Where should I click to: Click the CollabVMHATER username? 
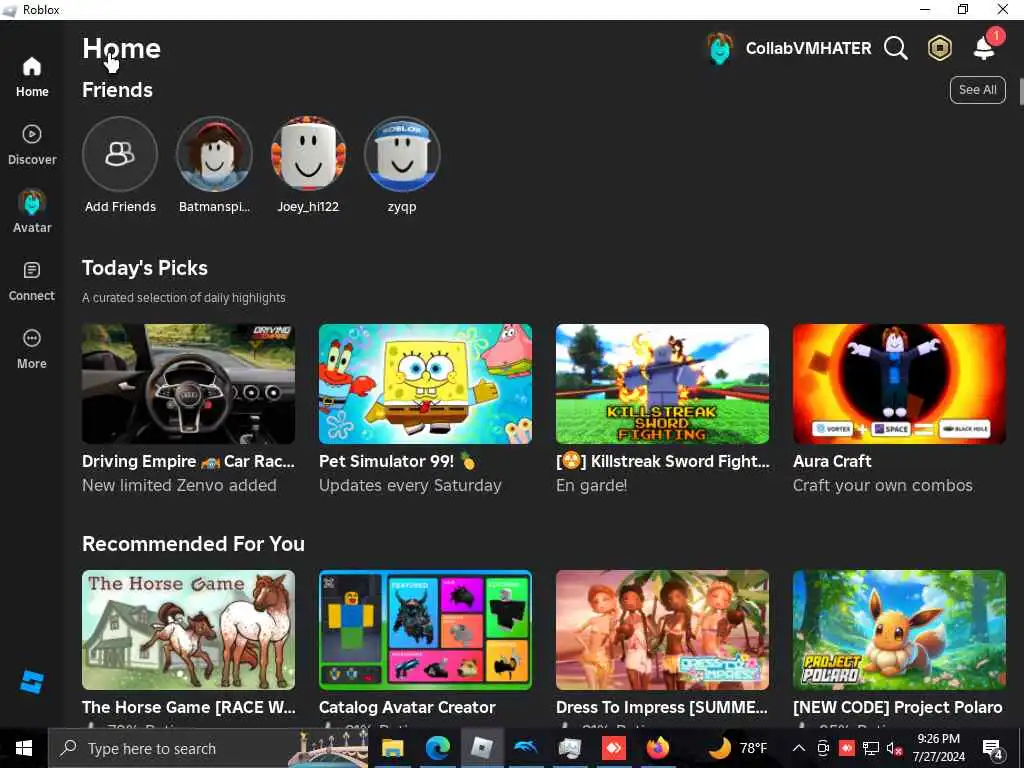808,48
